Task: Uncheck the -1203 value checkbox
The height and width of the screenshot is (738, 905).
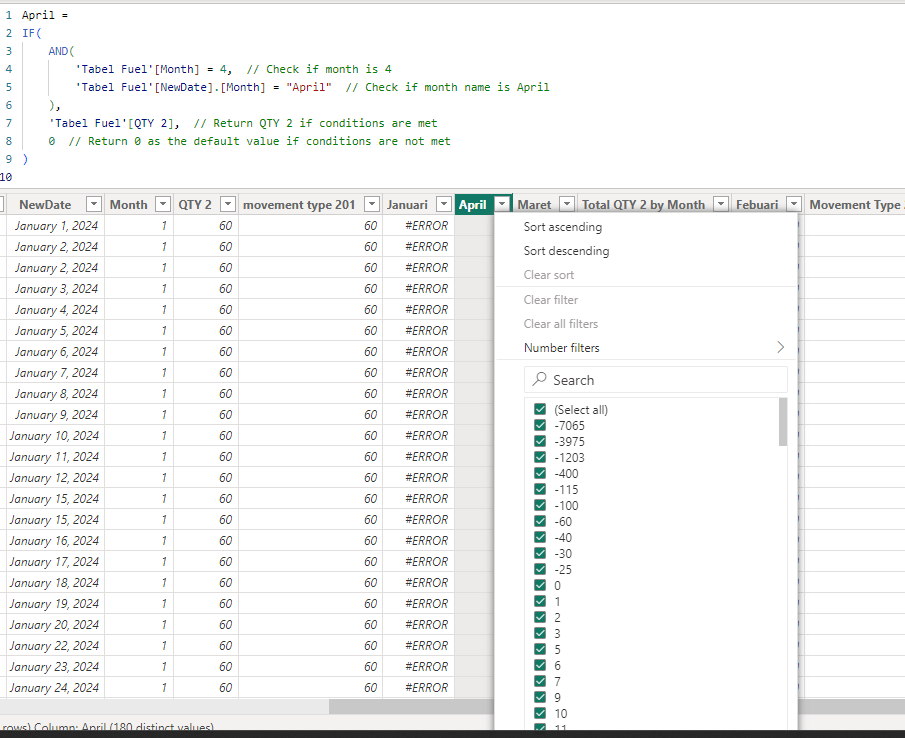Action: 540,457
